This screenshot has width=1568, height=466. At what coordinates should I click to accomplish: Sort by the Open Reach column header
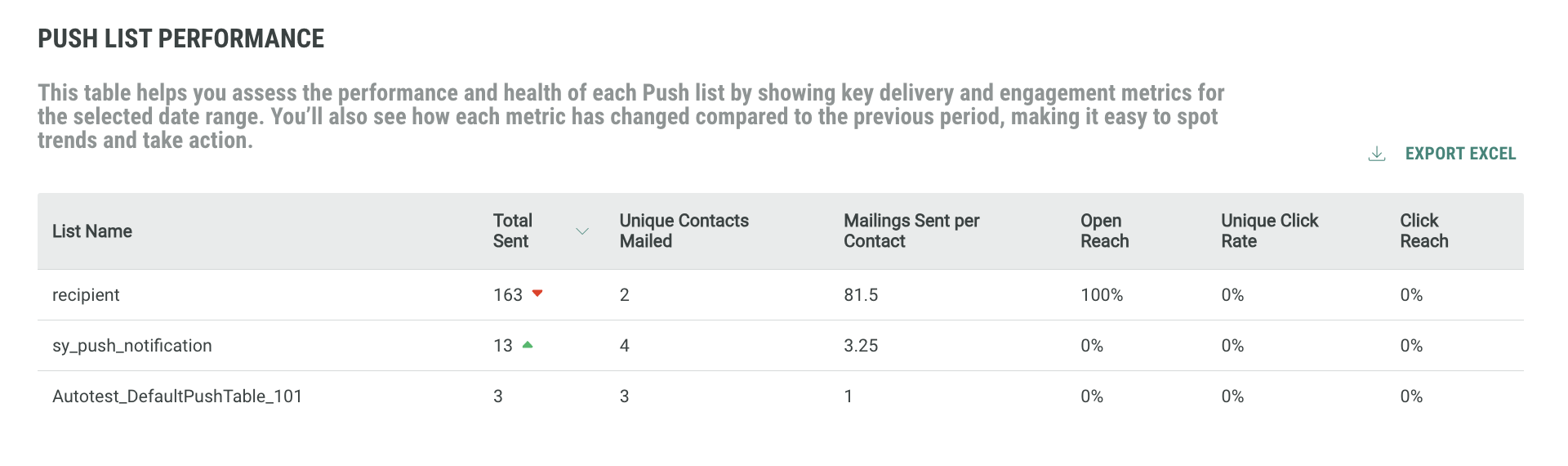tap(1104, 231)
